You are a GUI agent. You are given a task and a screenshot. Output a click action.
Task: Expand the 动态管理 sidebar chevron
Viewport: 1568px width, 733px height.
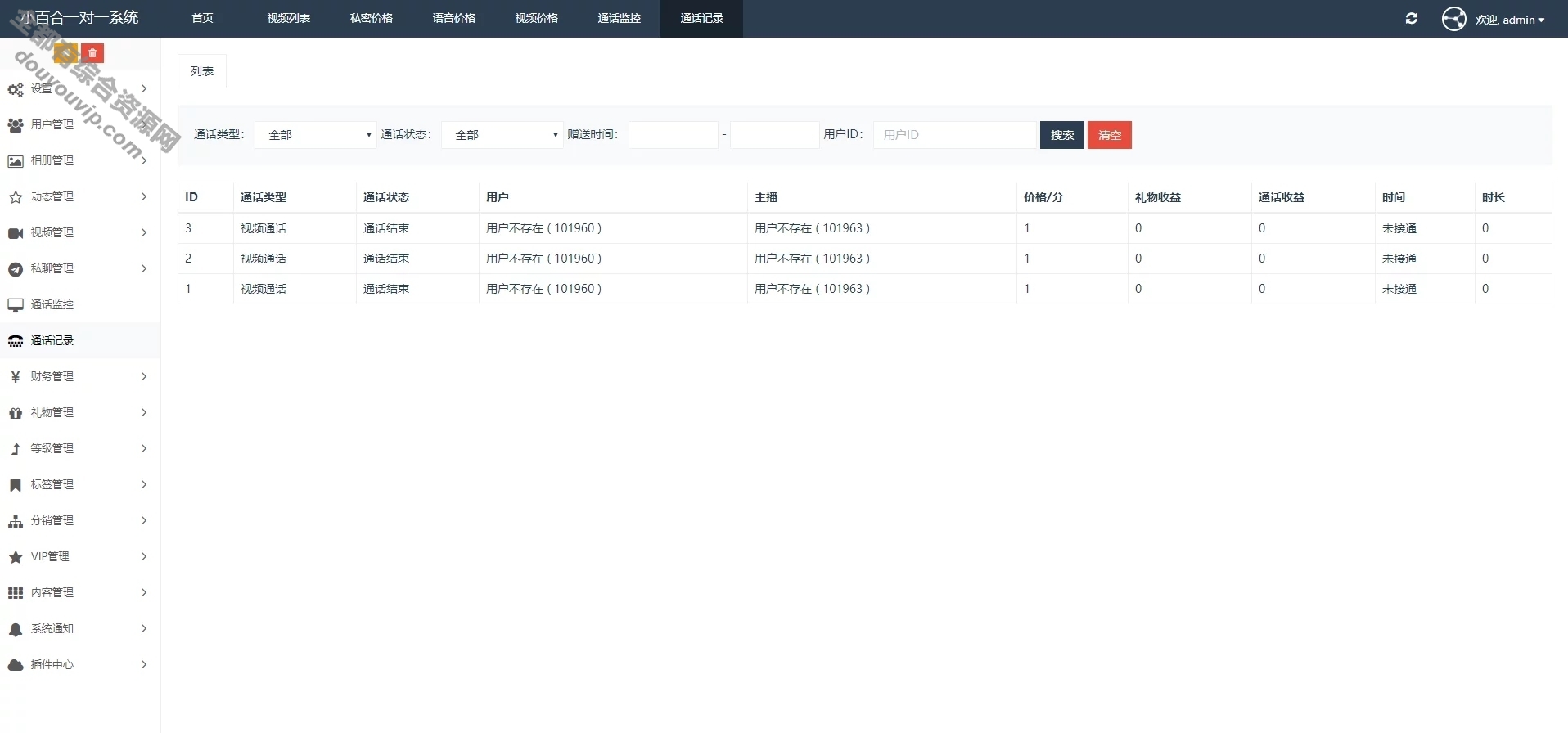(144, 196)
